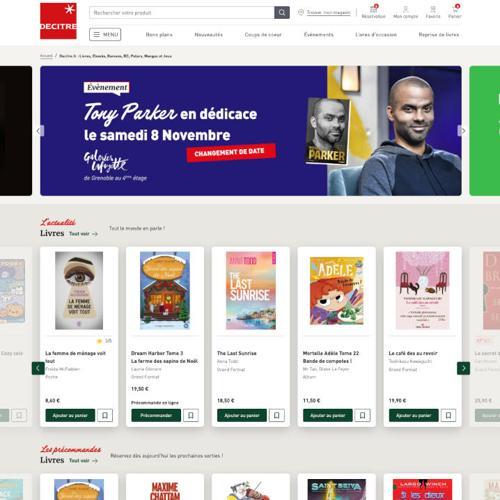
Task: Open the Nouveautés menu item
Action: tap(209, 35)
